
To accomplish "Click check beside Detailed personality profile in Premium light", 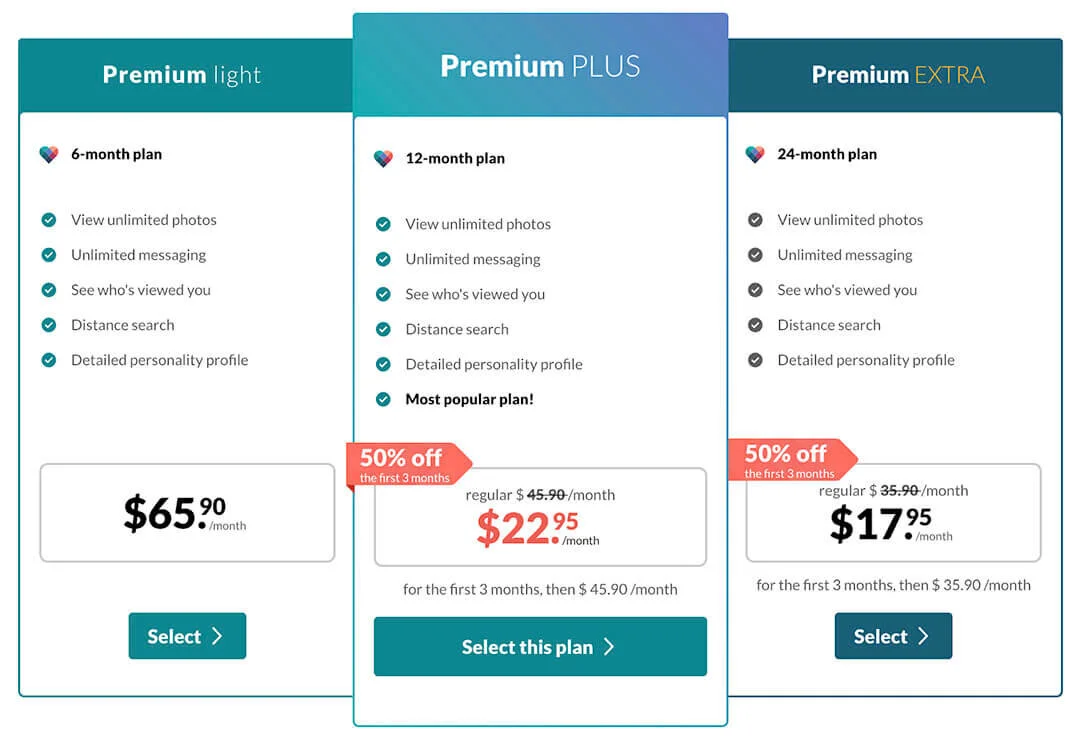I will pos(49,360).
